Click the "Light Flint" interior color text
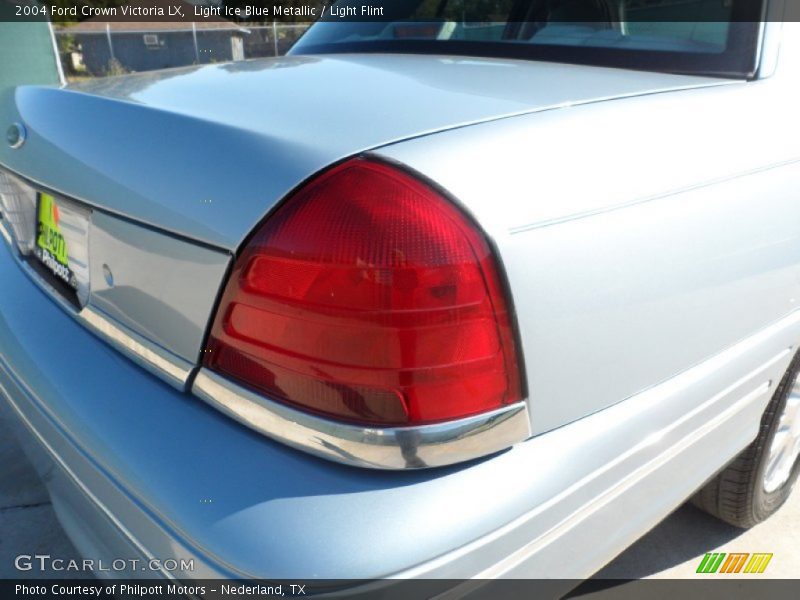The image size is (800, 600). [x=357, y=11]
